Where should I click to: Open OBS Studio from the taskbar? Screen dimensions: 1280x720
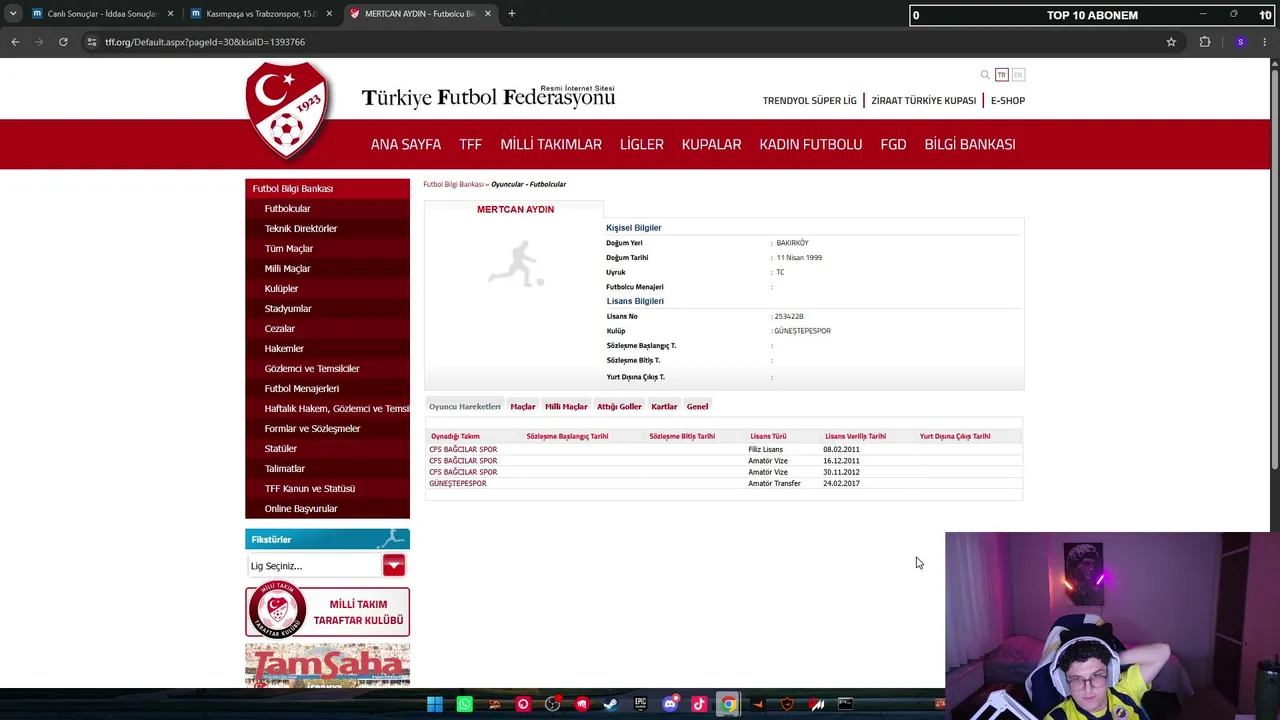(553, 704)
